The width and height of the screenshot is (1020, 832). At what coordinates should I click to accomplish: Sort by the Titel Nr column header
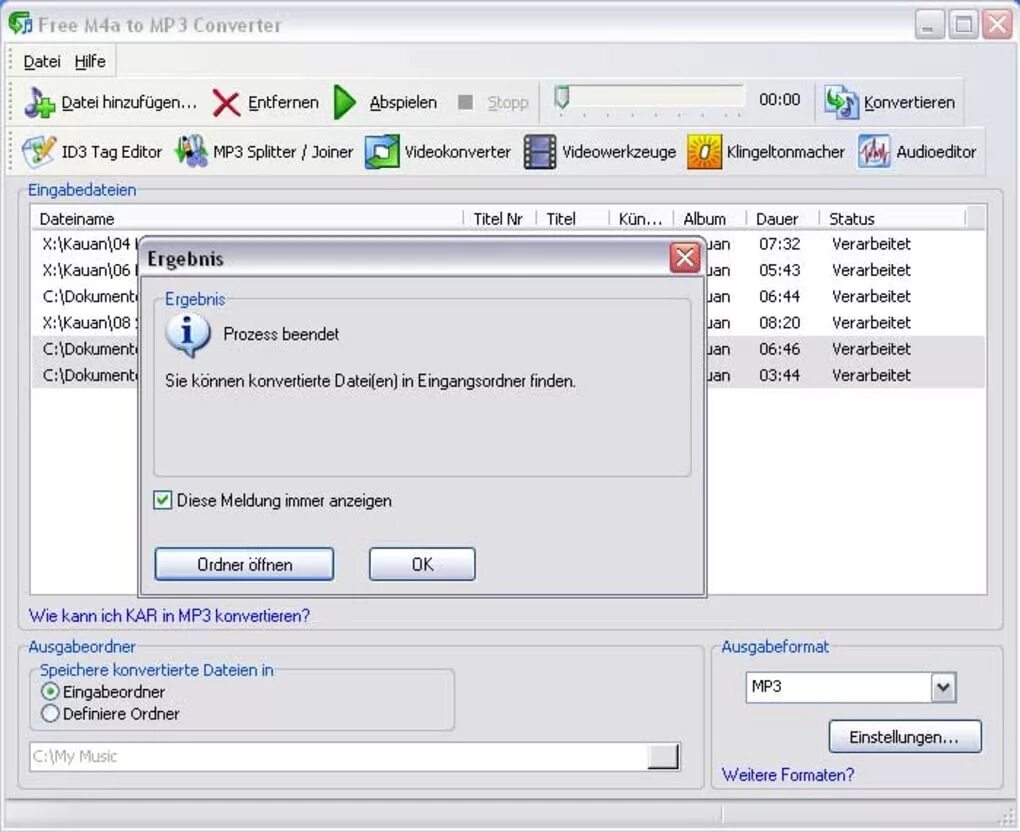(x=499, y=219)
